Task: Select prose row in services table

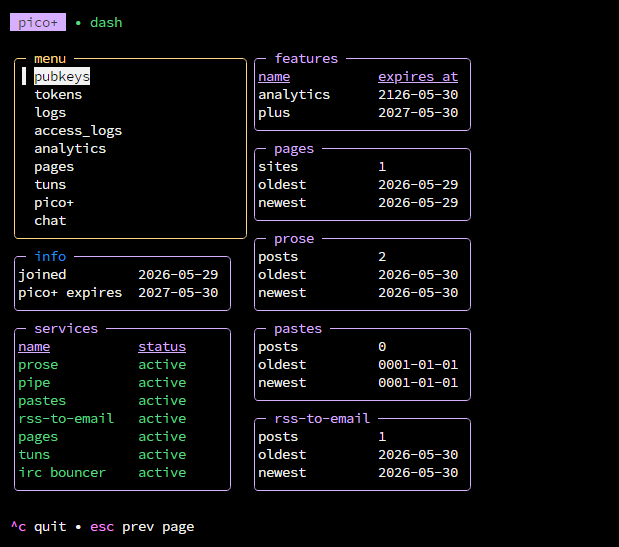Action: pos(102,364)
